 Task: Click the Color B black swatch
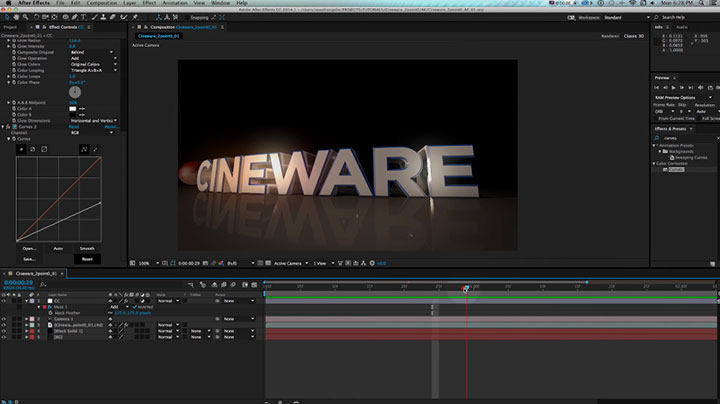point(73,115)
